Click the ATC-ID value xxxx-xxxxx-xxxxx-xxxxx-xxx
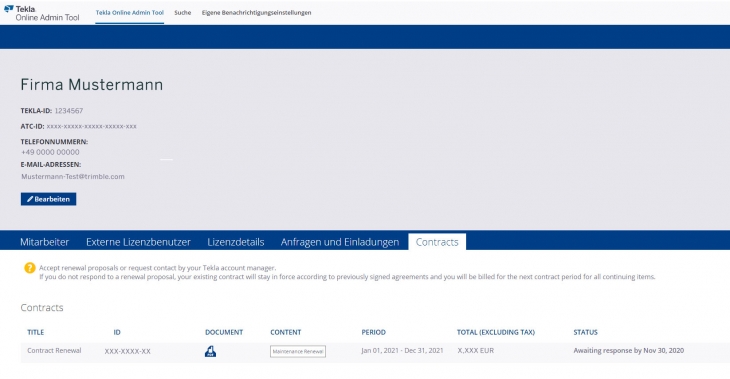Viewport: 730px width, 379px height. [92, 126]
